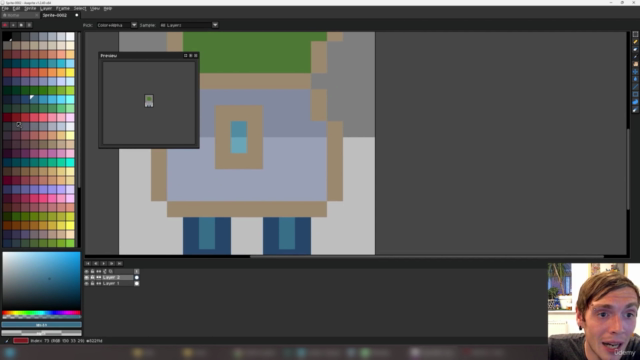This screenshot has width=640, height=360.
Task: Toggle visibility of Layer 1
Action: coord(86,283)
